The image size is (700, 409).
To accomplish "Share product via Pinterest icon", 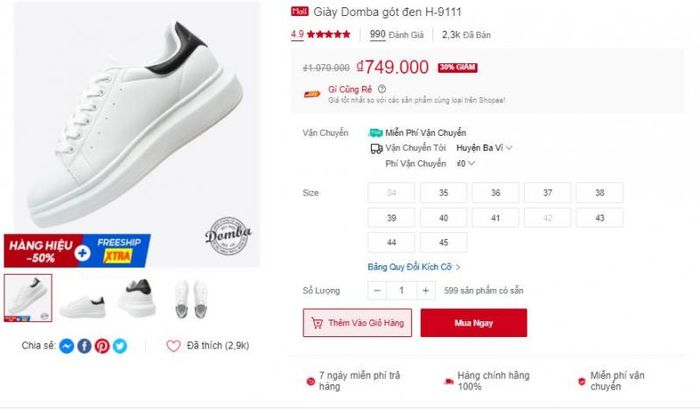I will 102,346.
